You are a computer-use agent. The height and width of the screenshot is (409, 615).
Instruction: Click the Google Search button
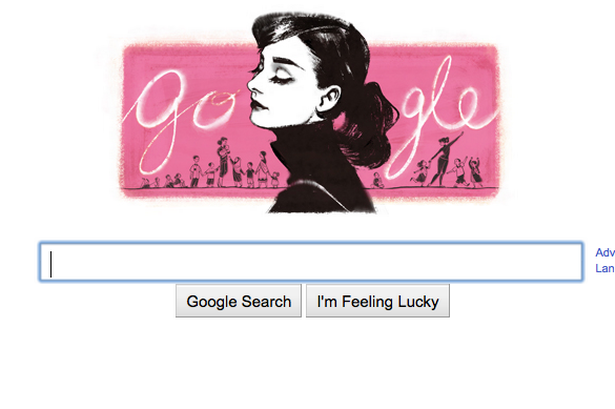click(238, 301)
